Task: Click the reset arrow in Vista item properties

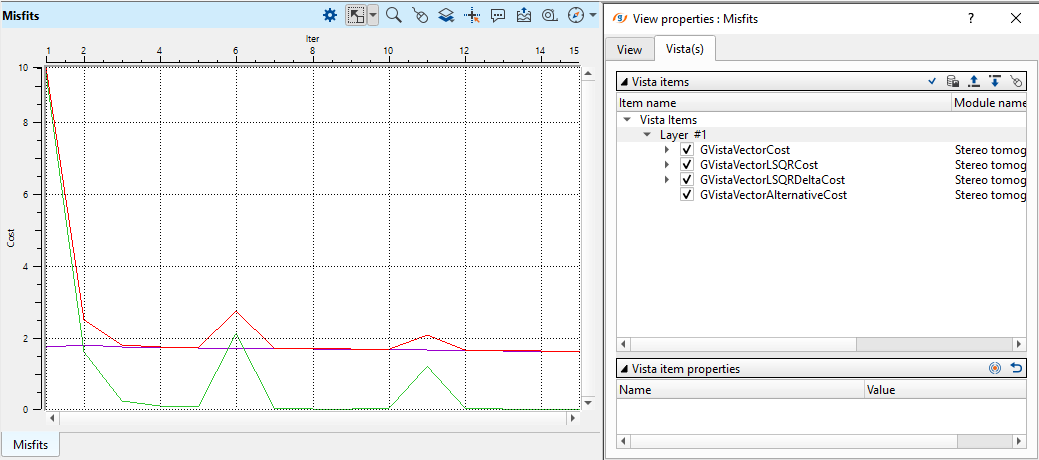Action: pos(1016,368)
